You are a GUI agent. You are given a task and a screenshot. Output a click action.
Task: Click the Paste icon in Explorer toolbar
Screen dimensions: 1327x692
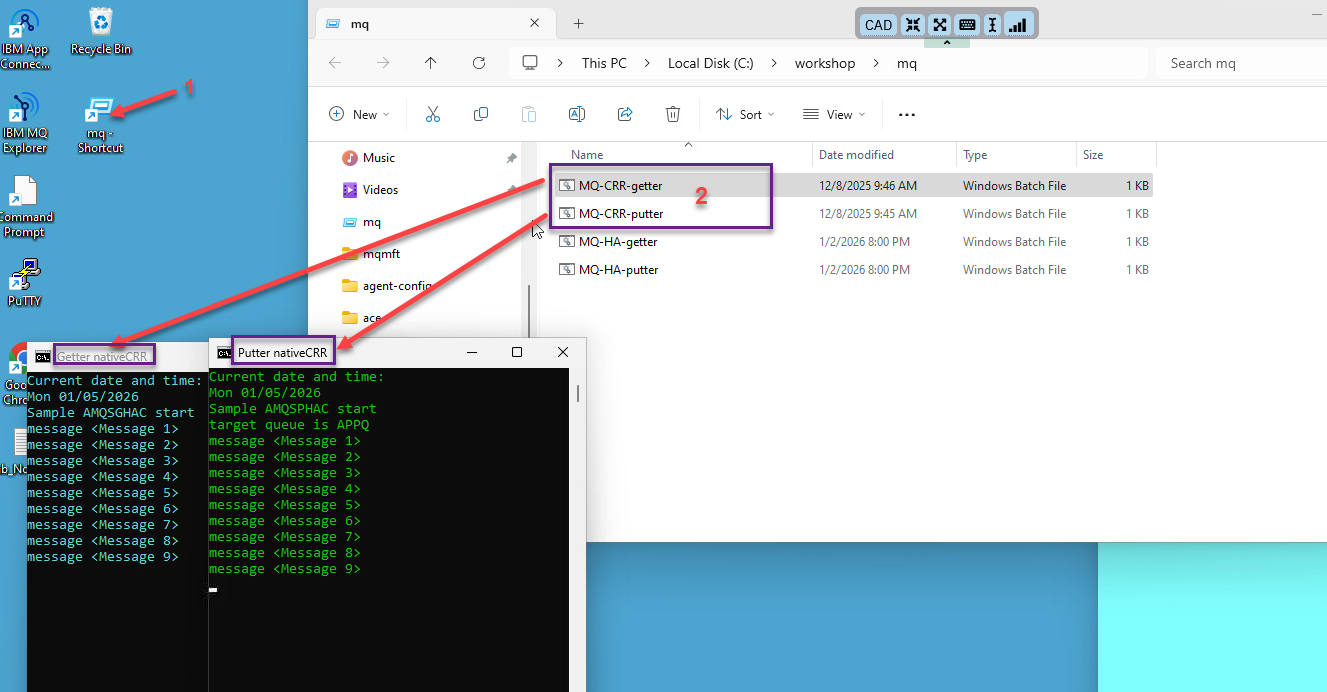tap(529, 115)
